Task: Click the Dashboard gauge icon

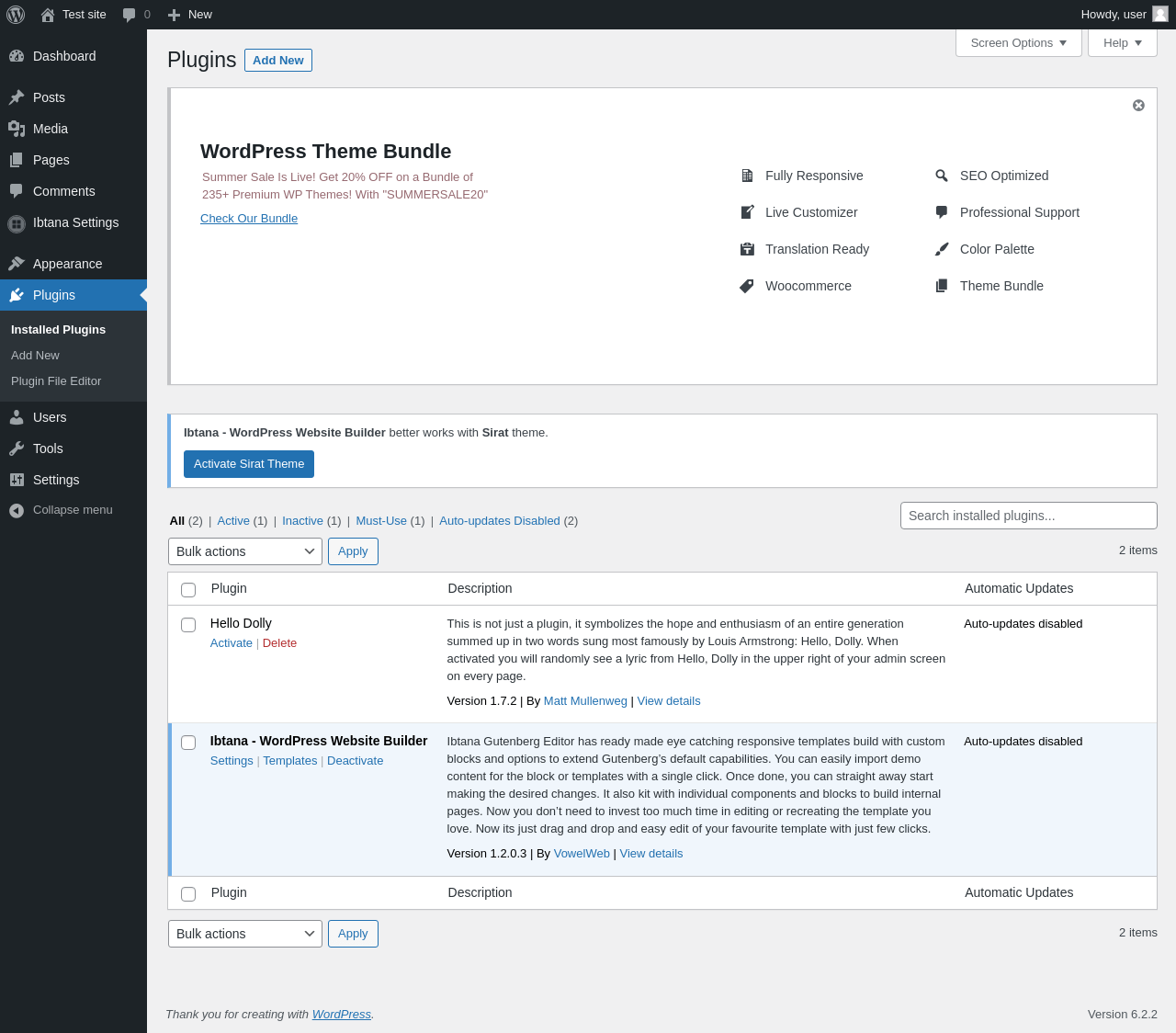Action: pyautogui.click(x=17, y=56)
